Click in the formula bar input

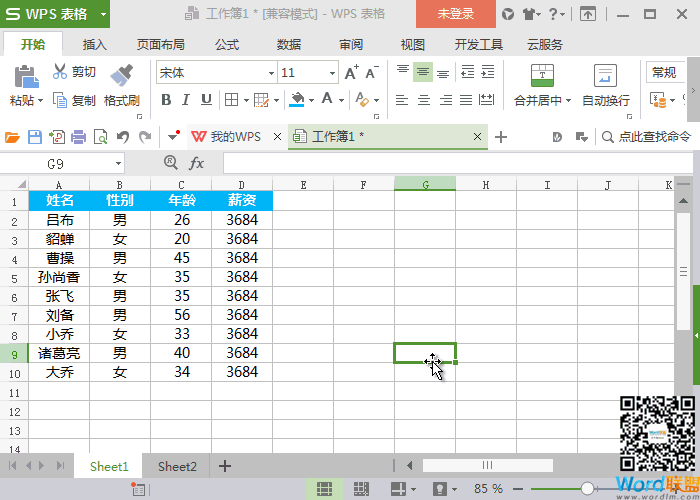click(x=458, y=163)
